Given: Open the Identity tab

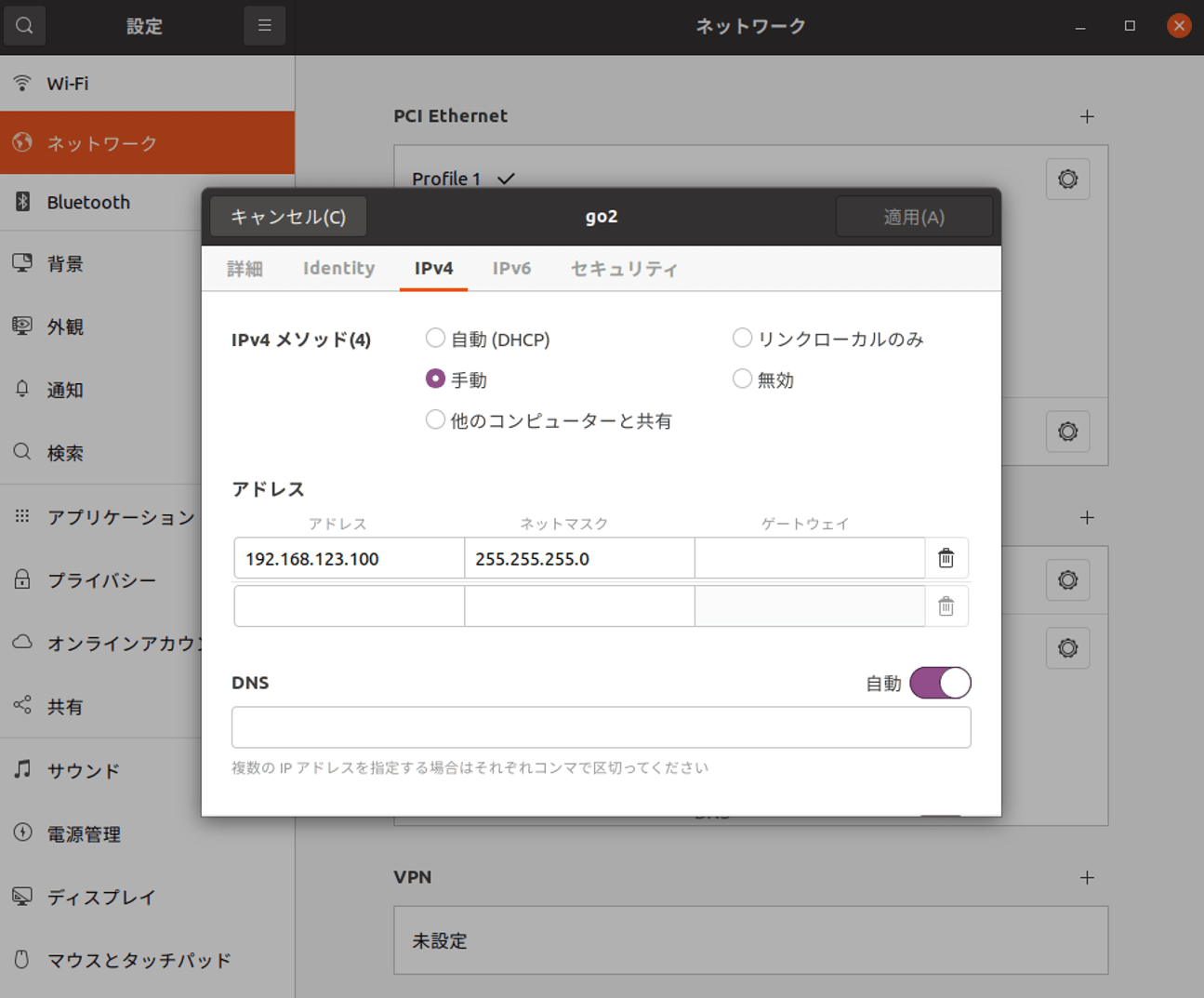Looking at the screenshot, I should pos(338,269).
